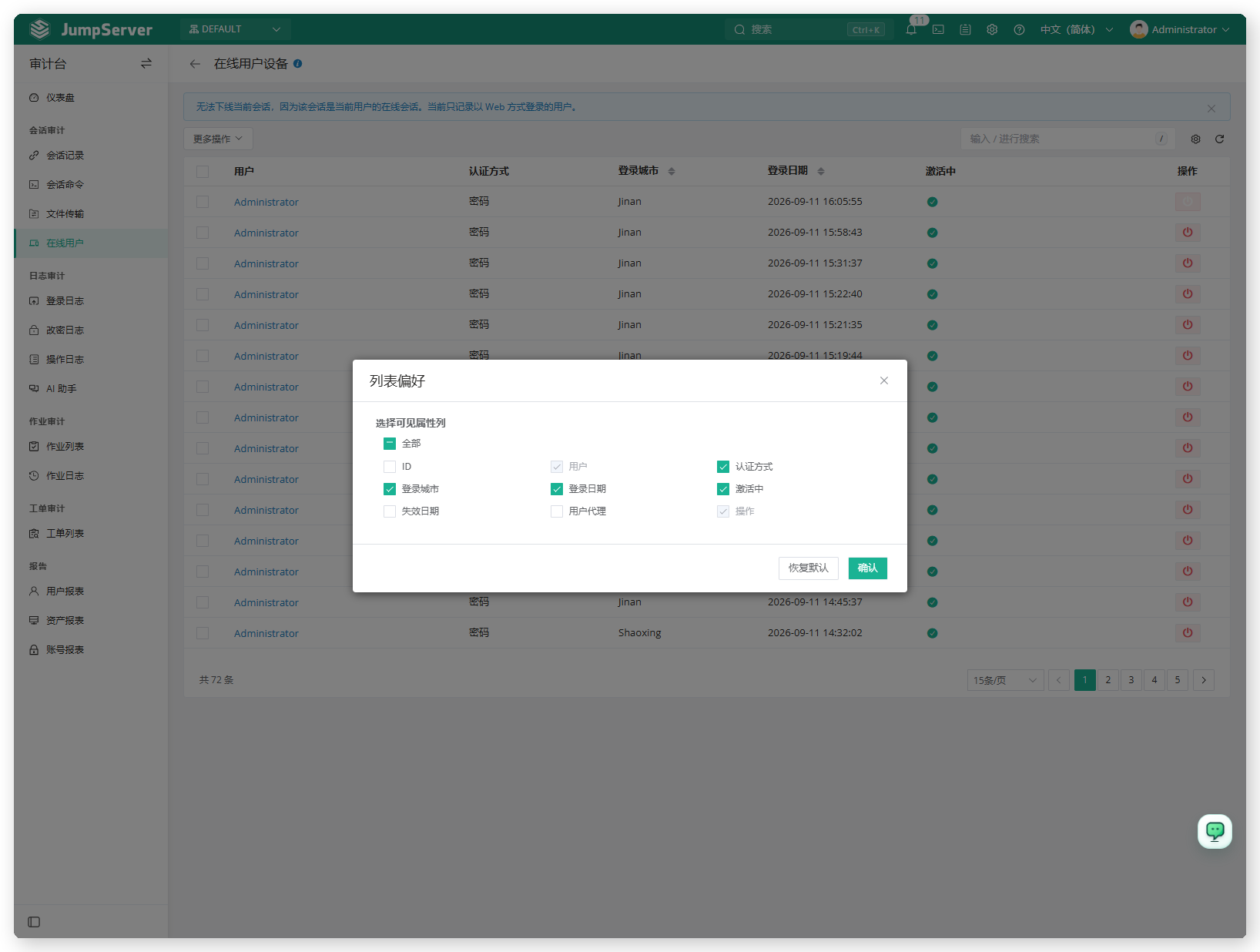Toggle the view switch icon beside 审计台

[x=146, y=64]
